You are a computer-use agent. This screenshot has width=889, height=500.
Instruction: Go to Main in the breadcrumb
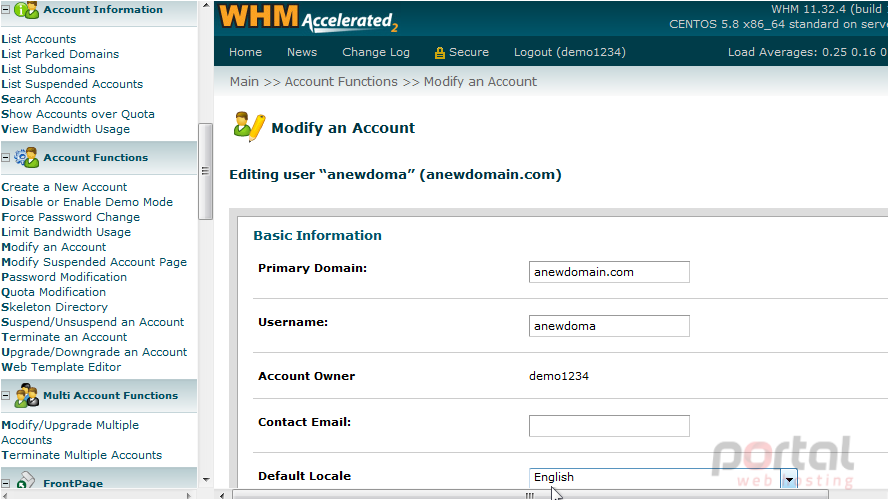[x=244, y=82]
